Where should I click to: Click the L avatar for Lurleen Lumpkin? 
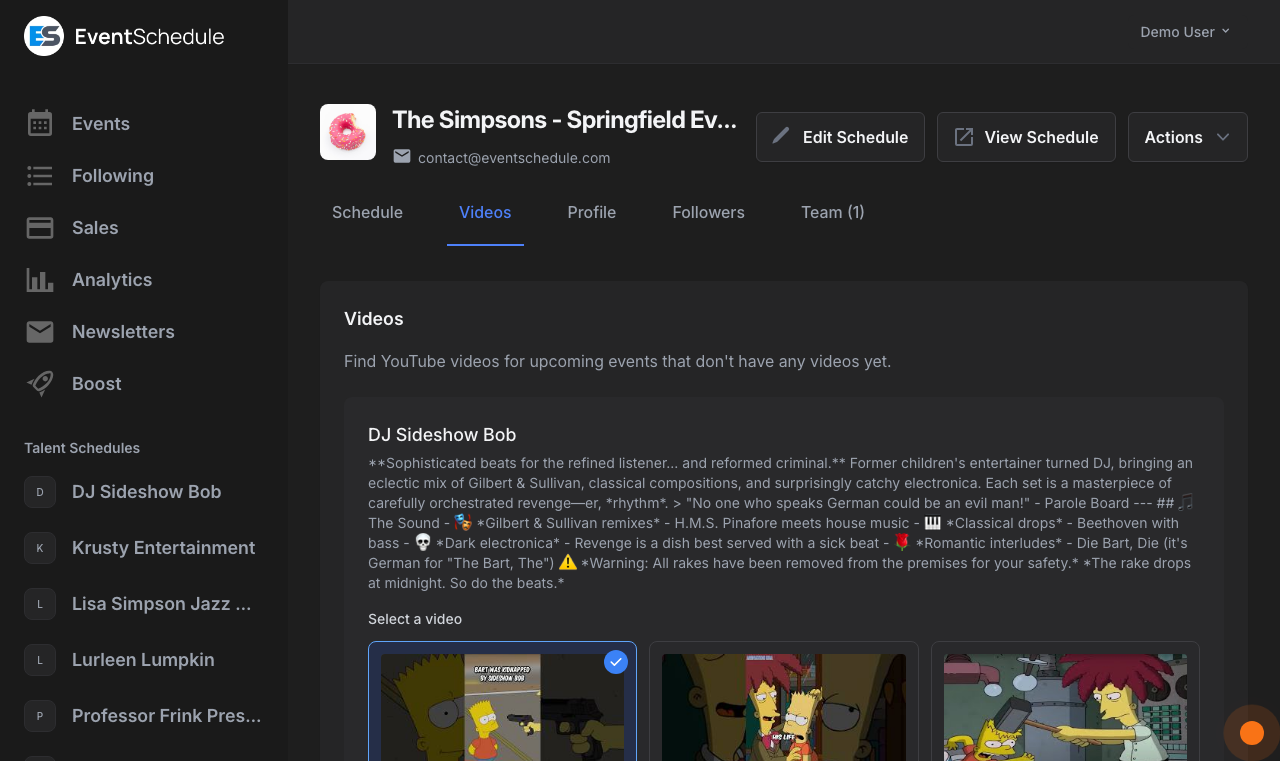point(40,660)
